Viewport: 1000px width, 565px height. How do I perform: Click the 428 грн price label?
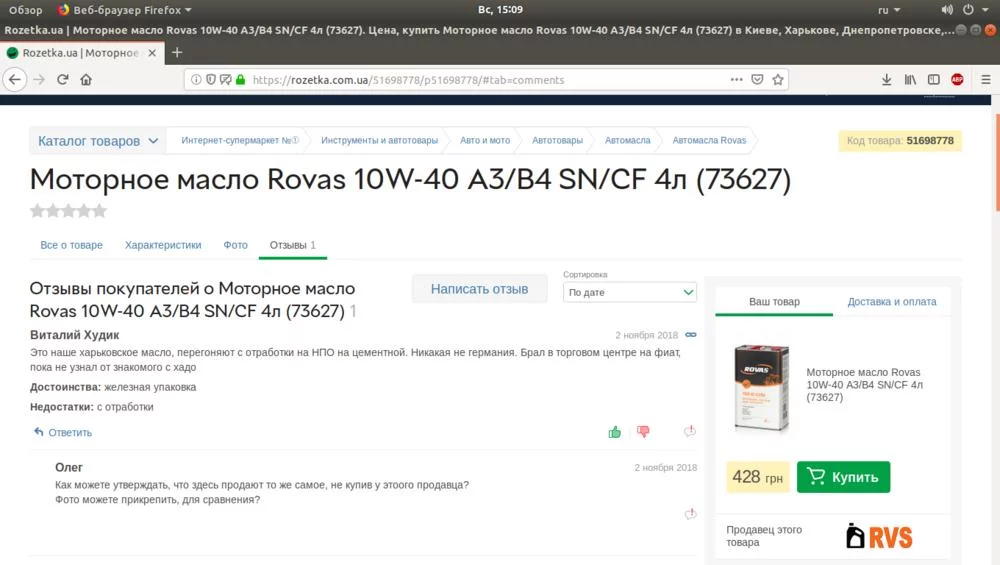[758, 477]
